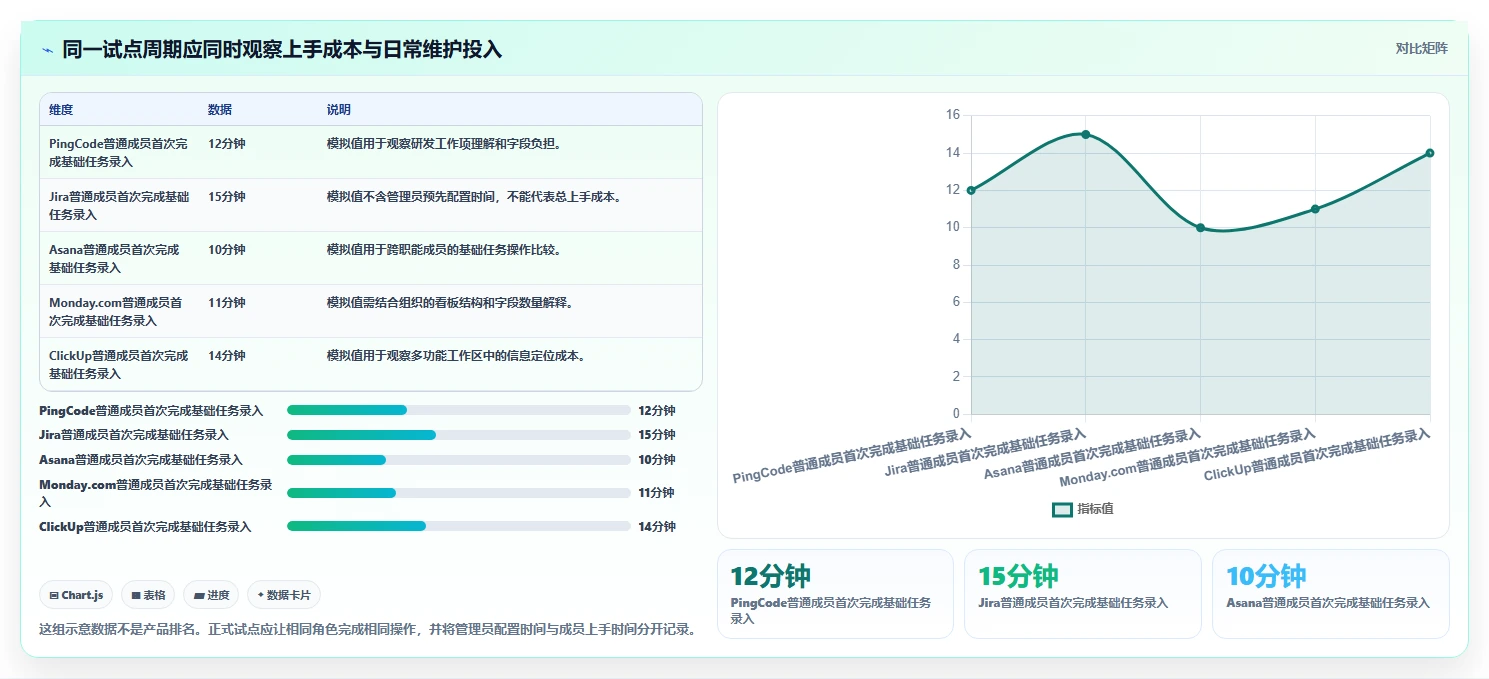Click the 指标值 legend text
Viewport: 1489px width, 679px height.
point(1095,509)
